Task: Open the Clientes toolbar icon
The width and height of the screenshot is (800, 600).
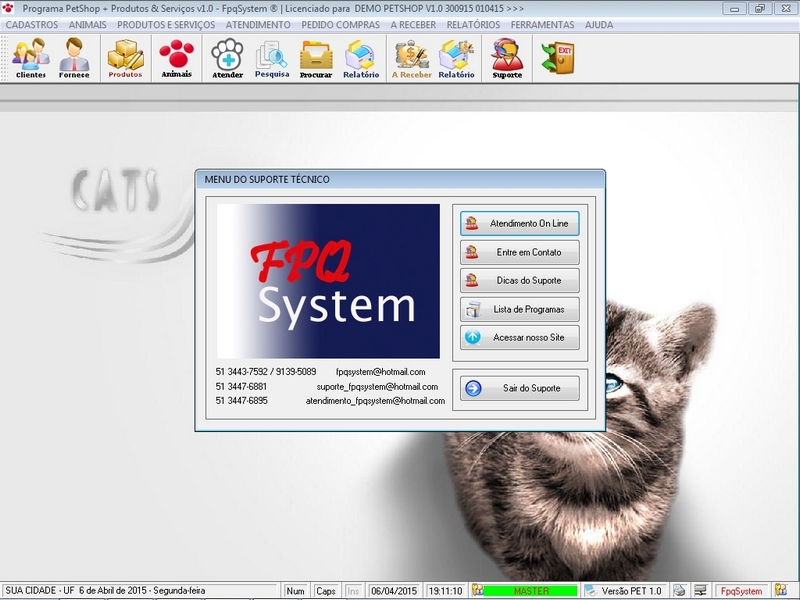Action: [31, 58]
